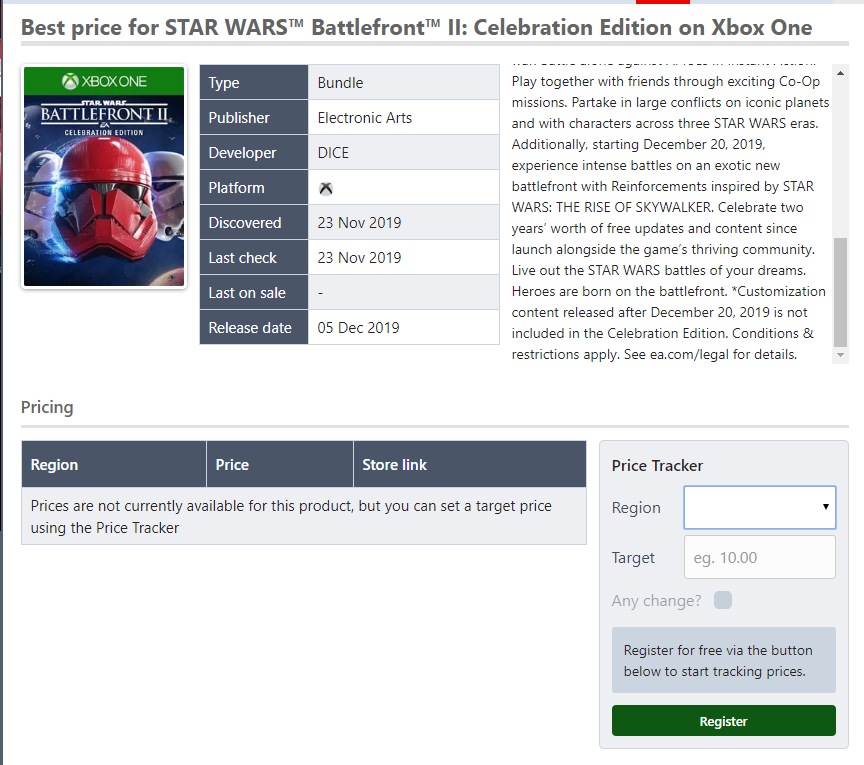The image size is (864, 765).
Task: Click description scrollbar up arrow
Action: (840, 73)
